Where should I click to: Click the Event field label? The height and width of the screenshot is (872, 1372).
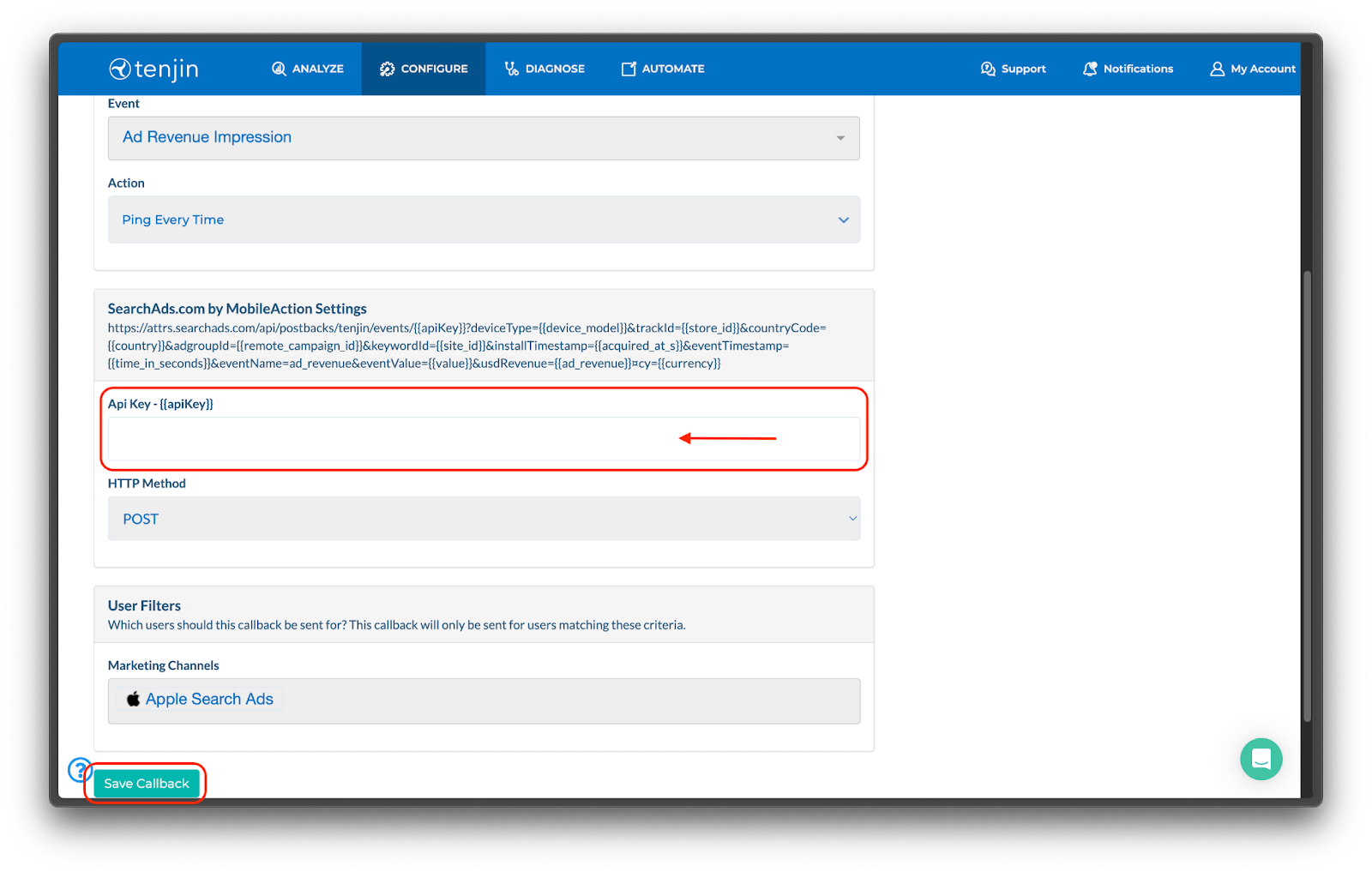click(x=123, y=104)
